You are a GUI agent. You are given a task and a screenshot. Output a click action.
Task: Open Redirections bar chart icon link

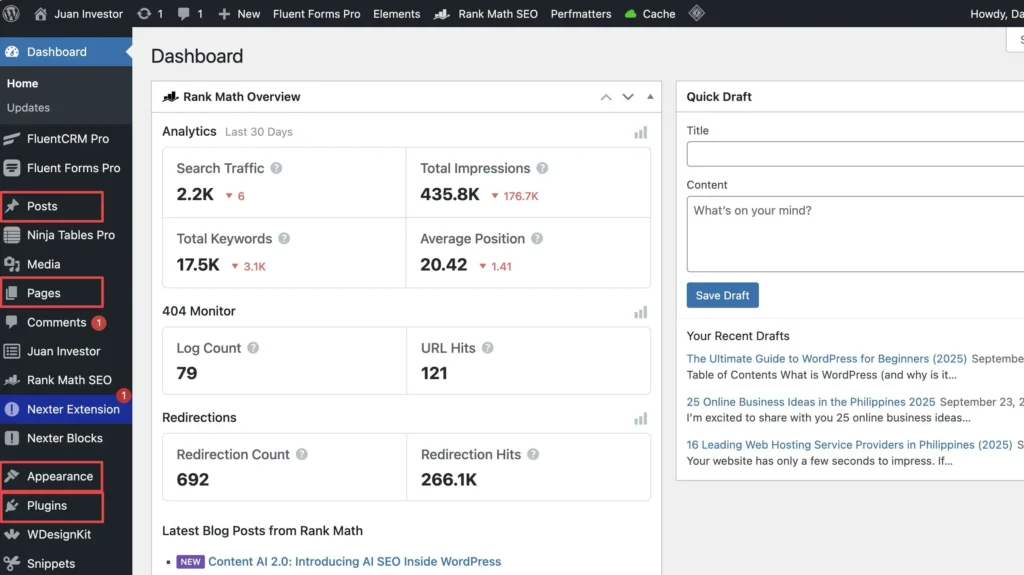pos(641,419)
